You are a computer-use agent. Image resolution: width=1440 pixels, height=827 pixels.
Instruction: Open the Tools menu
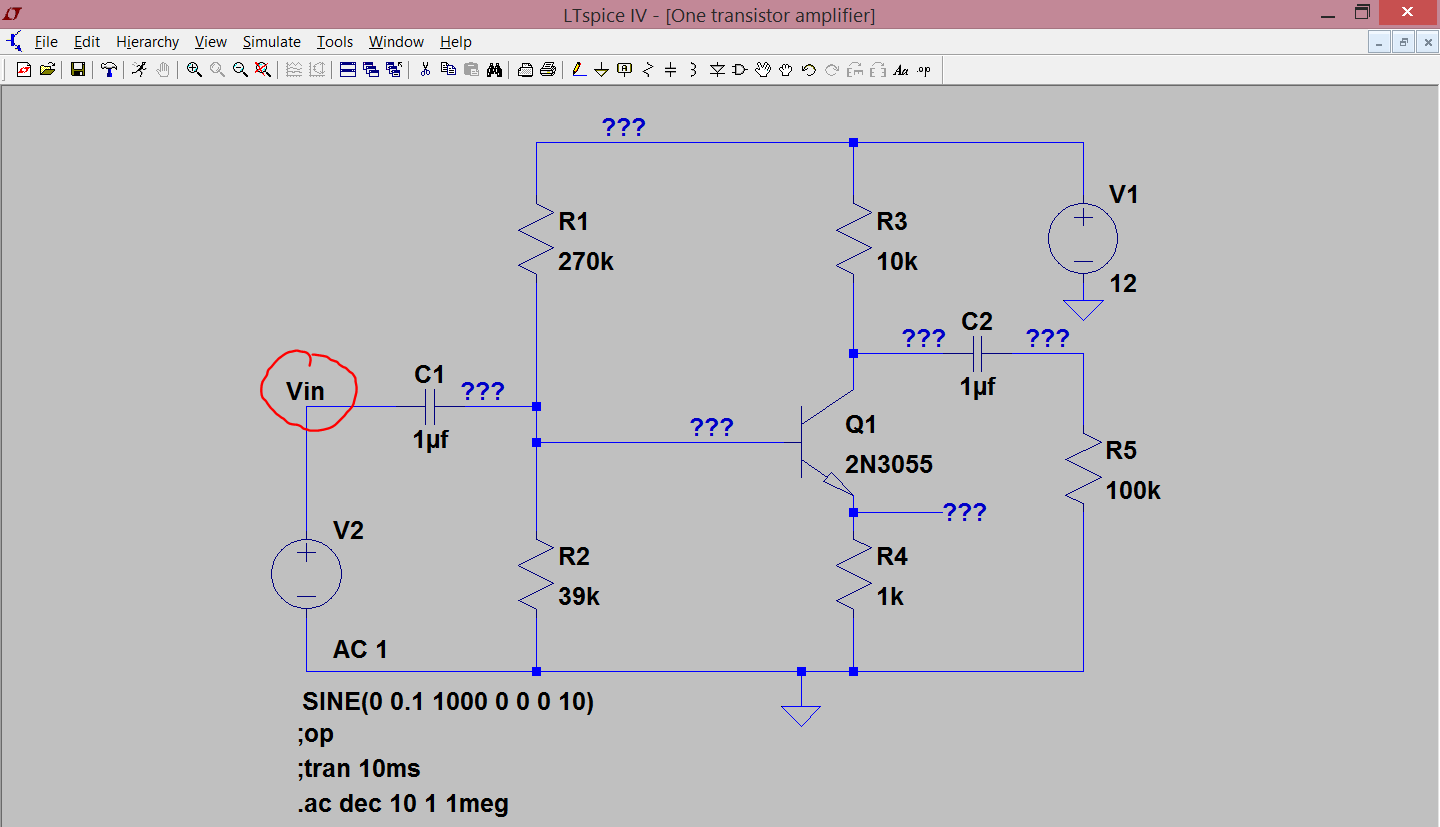(x=335, y=42)
